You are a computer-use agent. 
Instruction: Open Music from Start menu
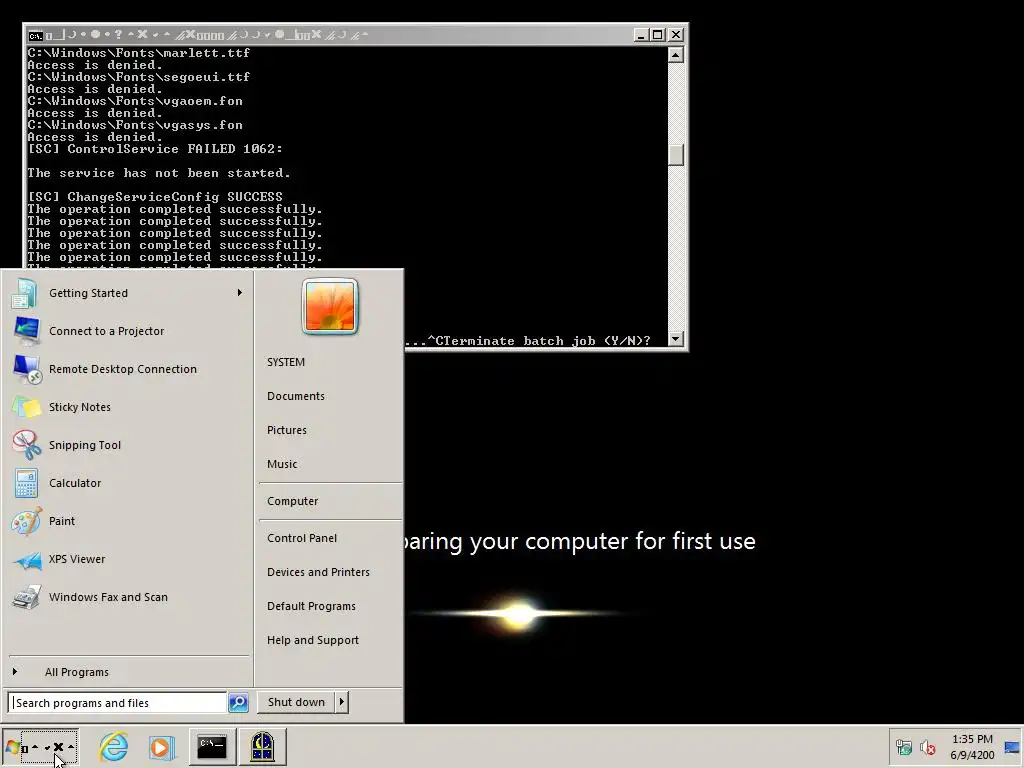pyautogui.click(x=281, y=464)
